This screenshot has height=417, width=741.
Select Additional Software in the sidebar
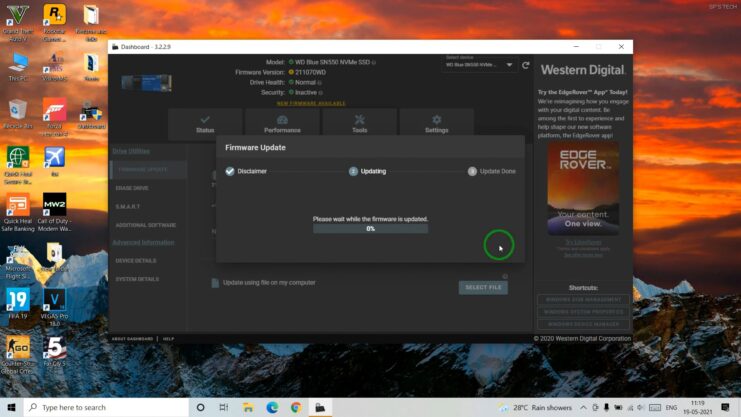[x=148, y=225]
